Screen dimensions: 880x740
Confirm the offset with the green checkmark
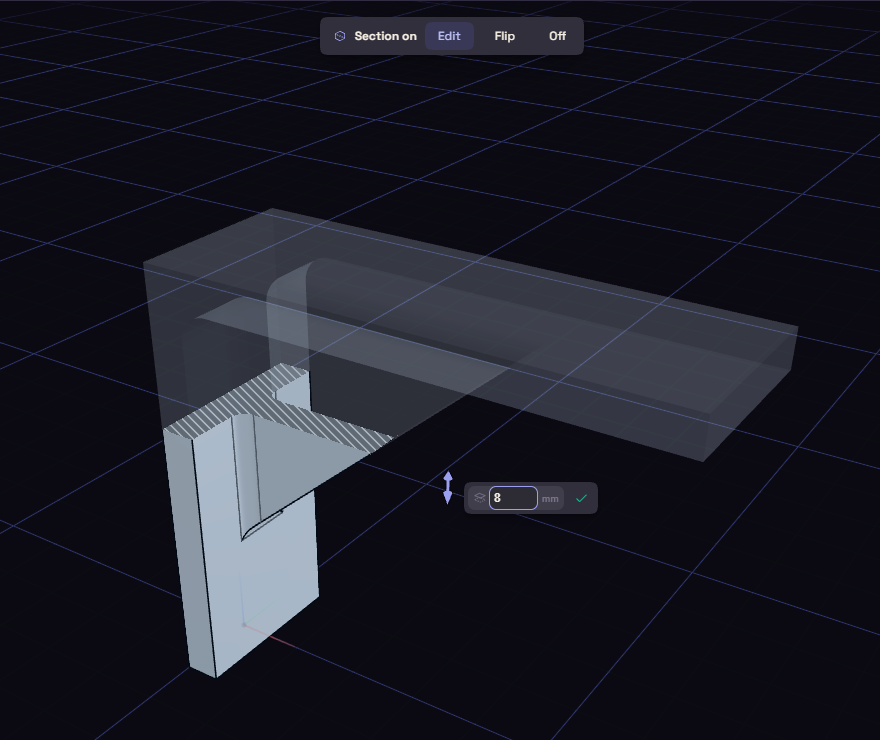click(581, 498)
